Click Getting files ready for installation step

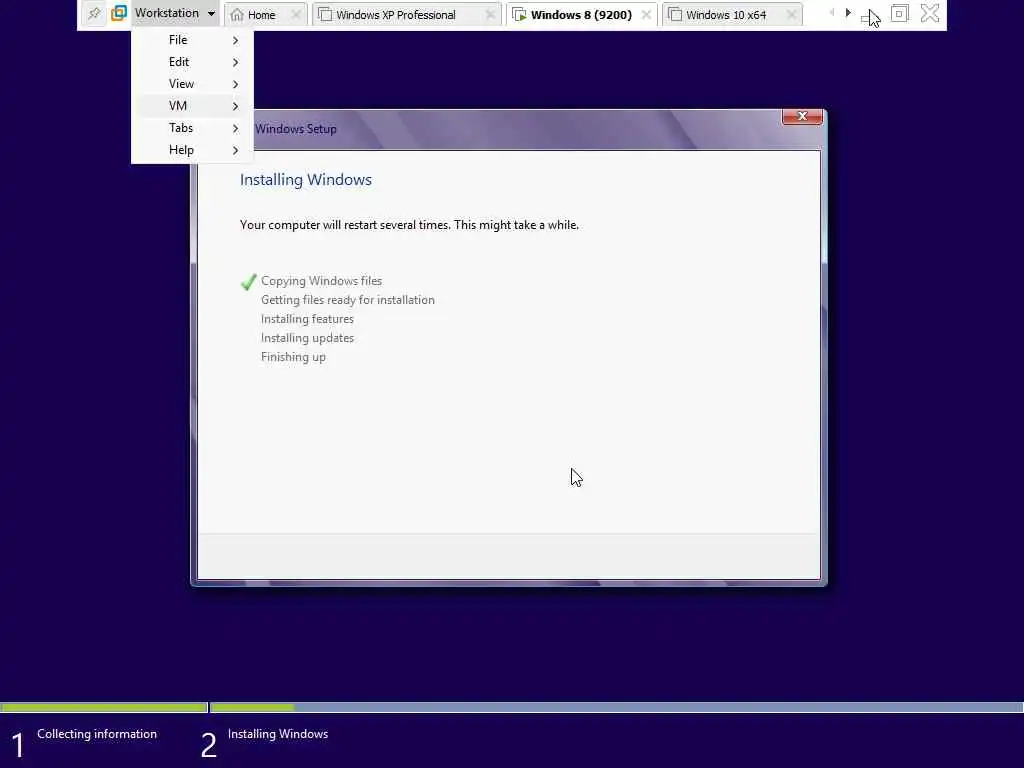coord(347,300)
